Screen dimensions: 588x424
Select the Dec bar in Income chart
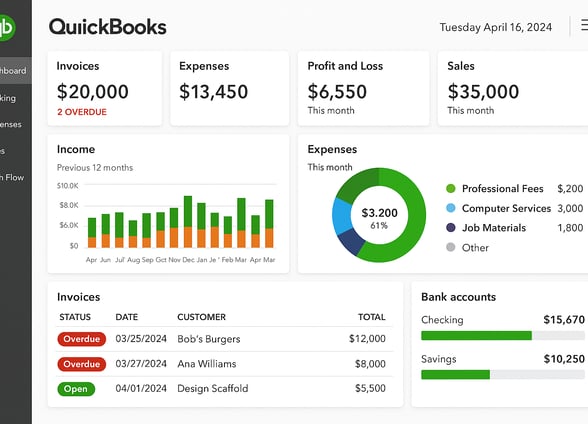click(x=188, y=222)
